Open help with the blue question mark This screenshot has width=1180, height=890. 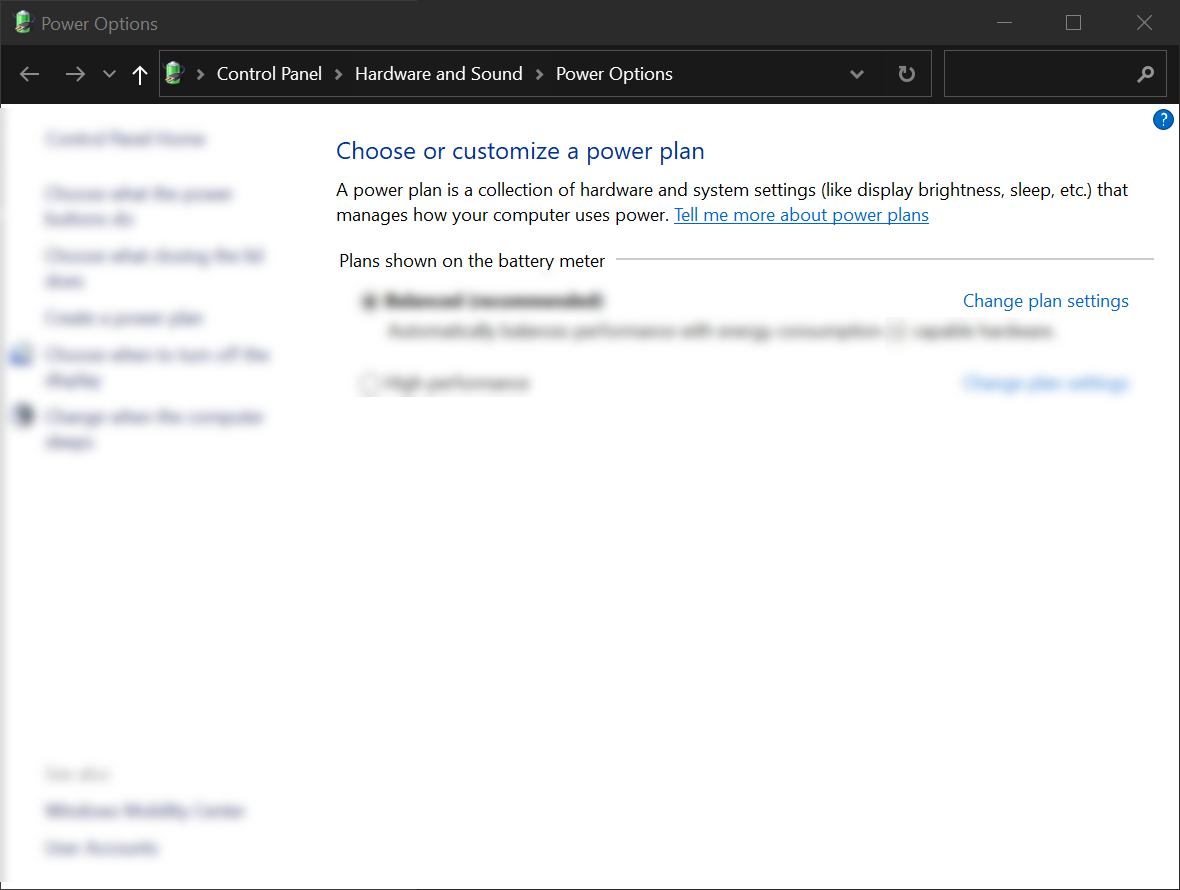coord(1163,120)
